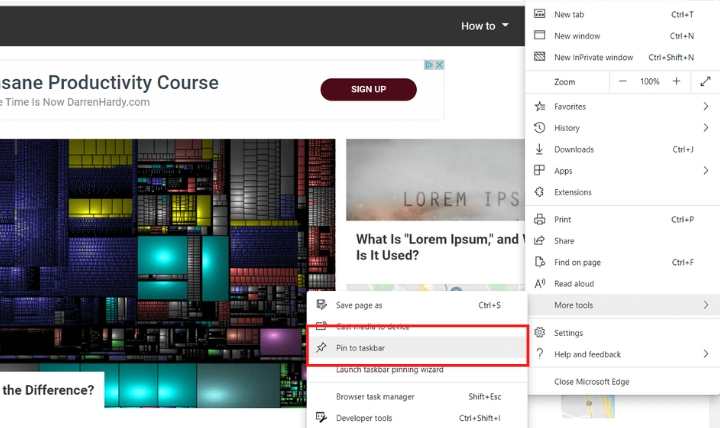The image size is (720, 428).
Task: Click the 100% zoom level value
Action: (x=649, y=81)
